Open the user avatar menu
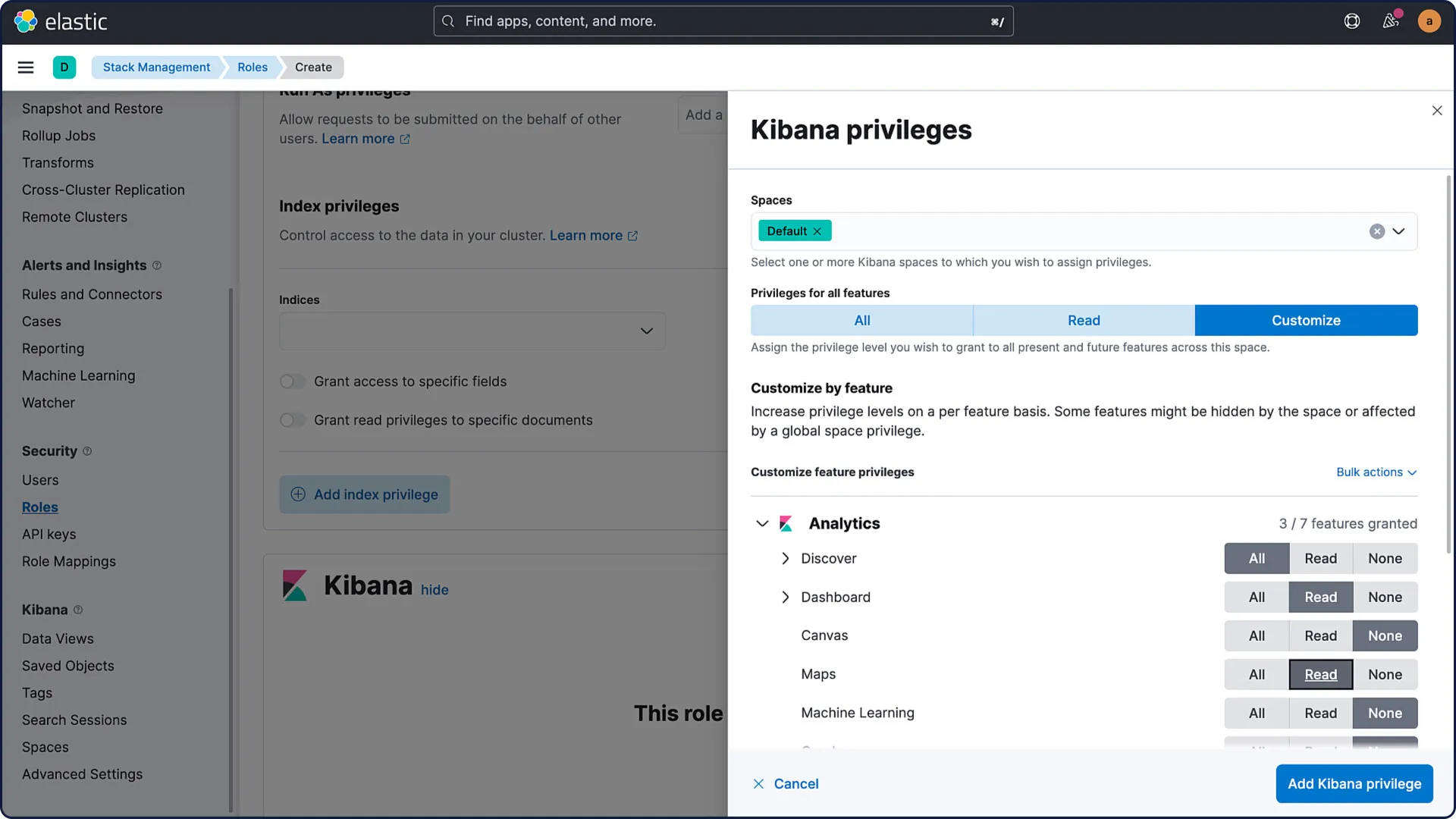 pos(1429,21)
